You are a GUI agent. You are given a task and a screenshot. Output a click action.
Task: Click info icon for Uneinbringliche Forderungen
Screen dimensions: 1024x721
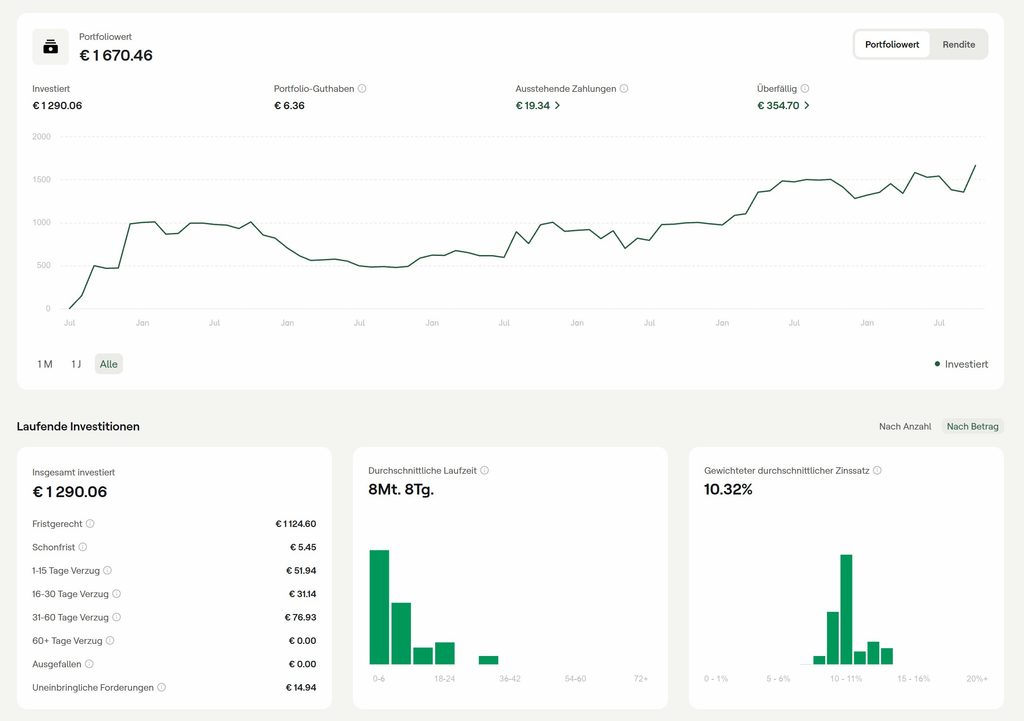click(161, 688)
